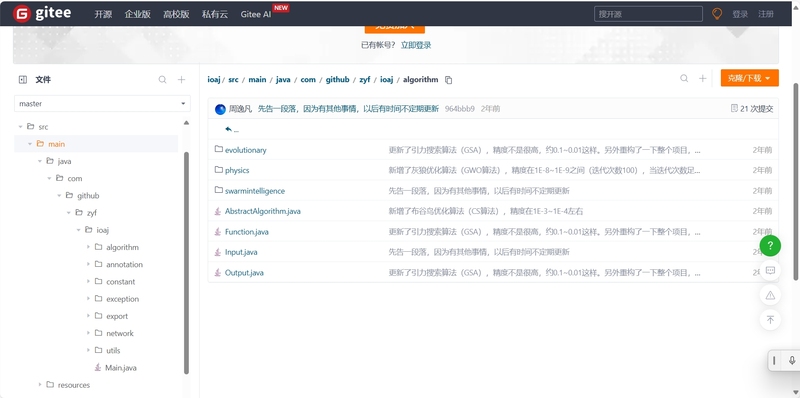Screen dimensions: 800x398
Task: Click the search icon next to clone button
Action: pos(684,78)
